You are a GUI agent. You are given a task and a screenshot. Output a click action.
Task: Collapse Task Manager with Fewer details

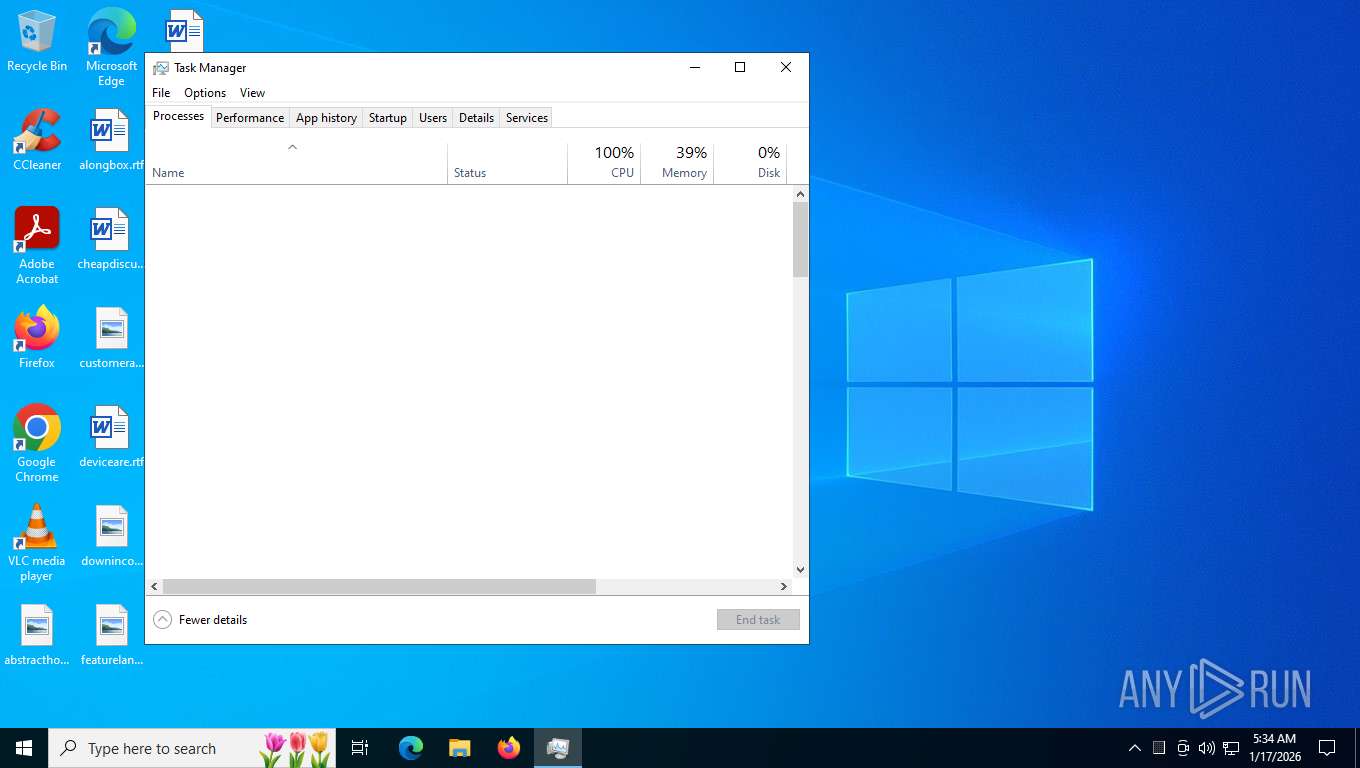[x=200, y=620]
